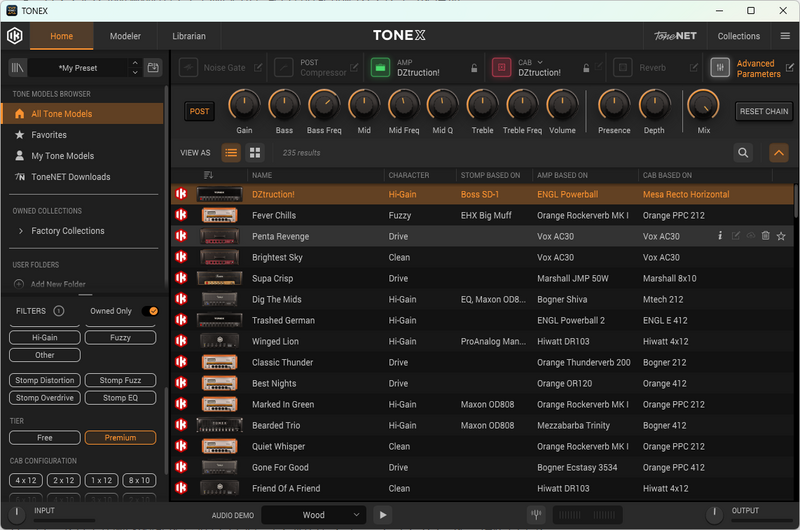
Task: Toggle the POST EQ position button
Action: tap(199, 111)
